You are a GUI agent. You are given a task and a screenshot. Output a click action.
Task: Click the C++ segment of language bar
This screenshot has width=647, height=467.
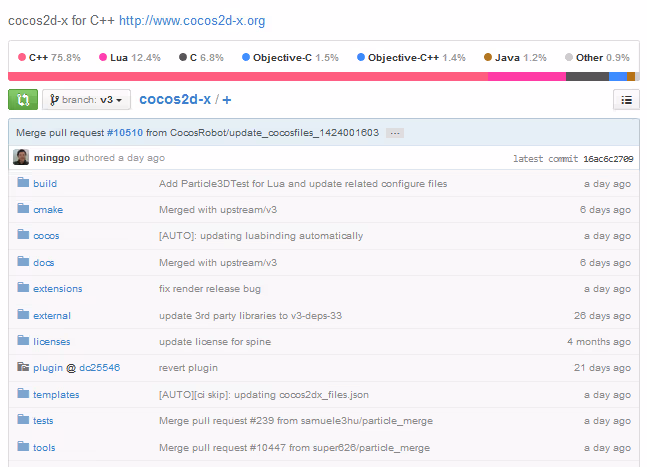248,76
